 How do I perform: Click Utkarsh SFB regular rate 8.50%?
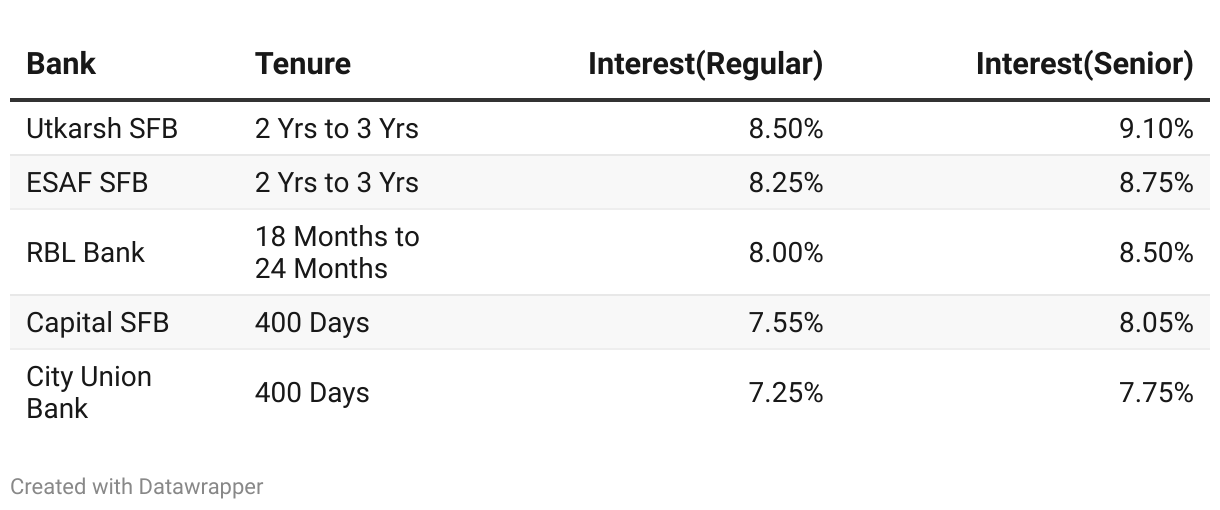785,129
